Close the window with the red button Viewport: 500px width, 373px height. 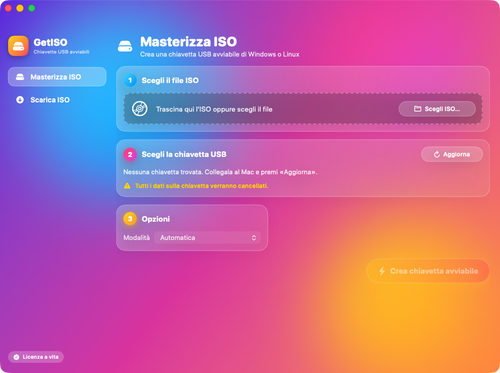pos(8,8)
